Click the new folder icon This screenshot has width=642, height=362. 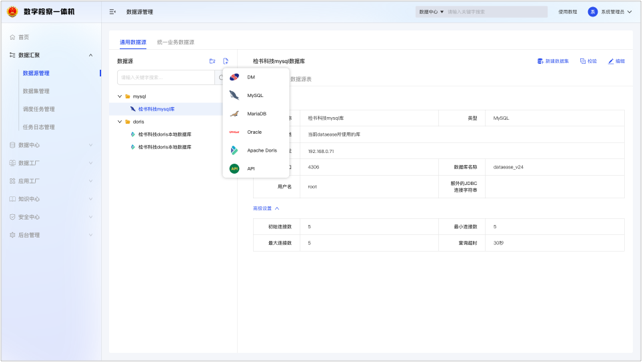(x=212, y=61)
